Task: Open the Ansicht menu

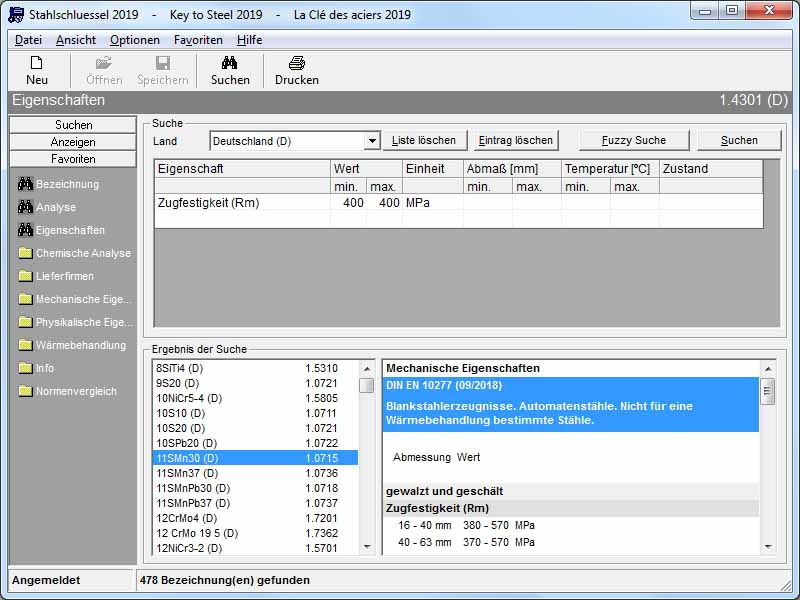Action: (76, 40)
